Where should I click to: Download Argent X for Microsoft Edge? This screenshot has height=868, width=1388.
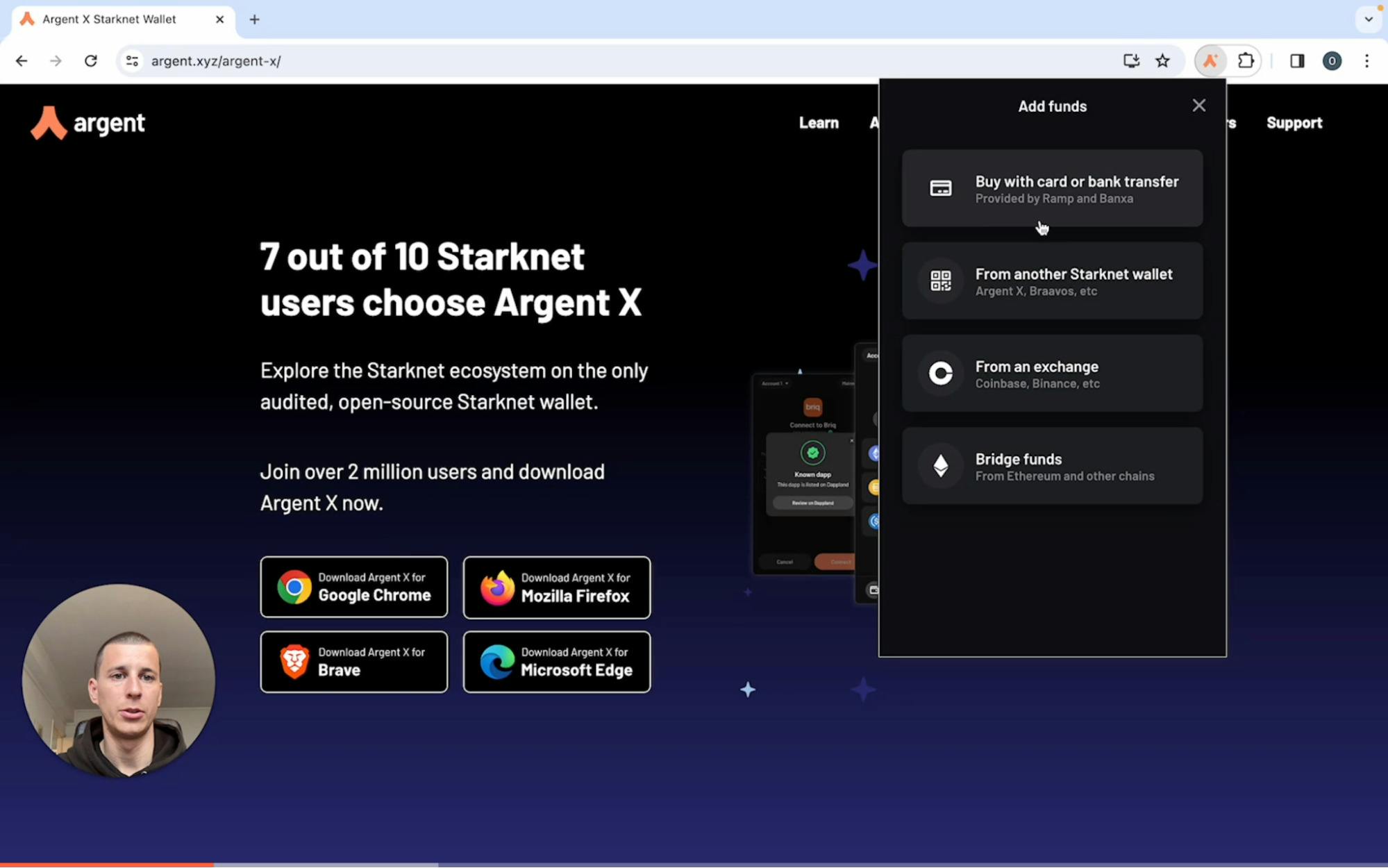tap(557, 662)
